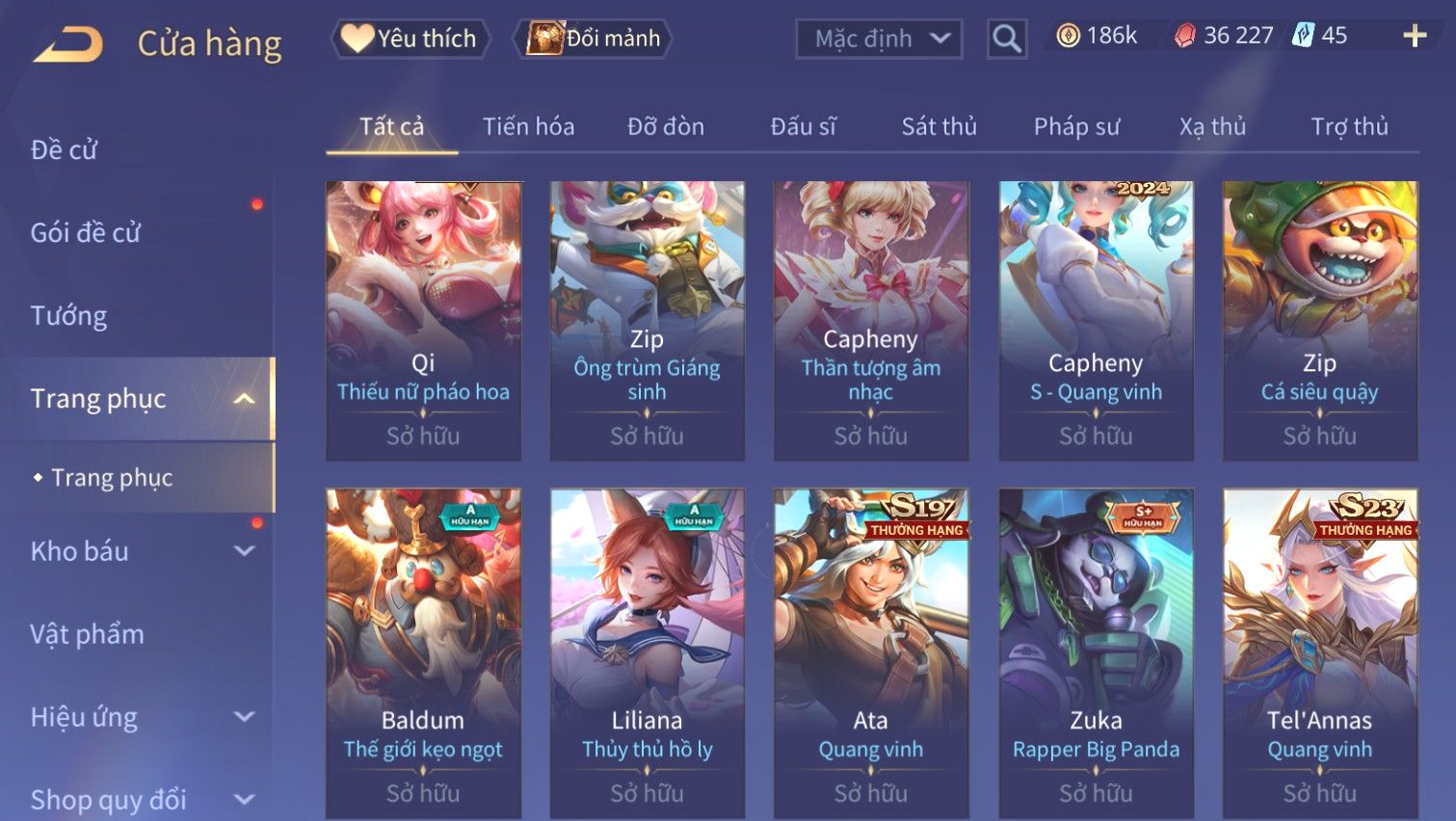Open the Mặc định sort dropdown
1456x821 pixels.
tap(879, 39)
